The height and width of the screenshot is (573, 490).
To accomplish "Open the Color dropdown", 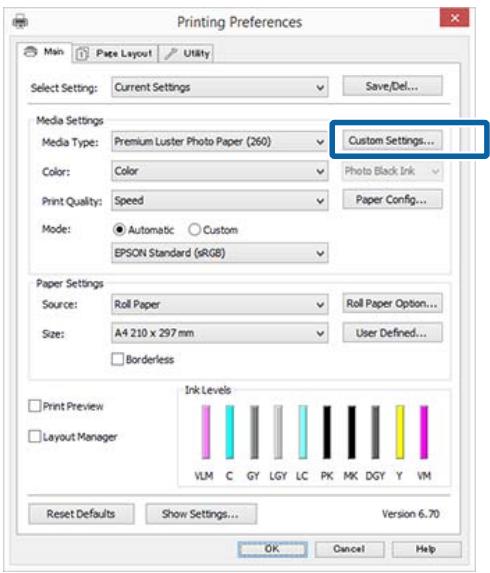I will pyautogui.click(x=220, y=171).
